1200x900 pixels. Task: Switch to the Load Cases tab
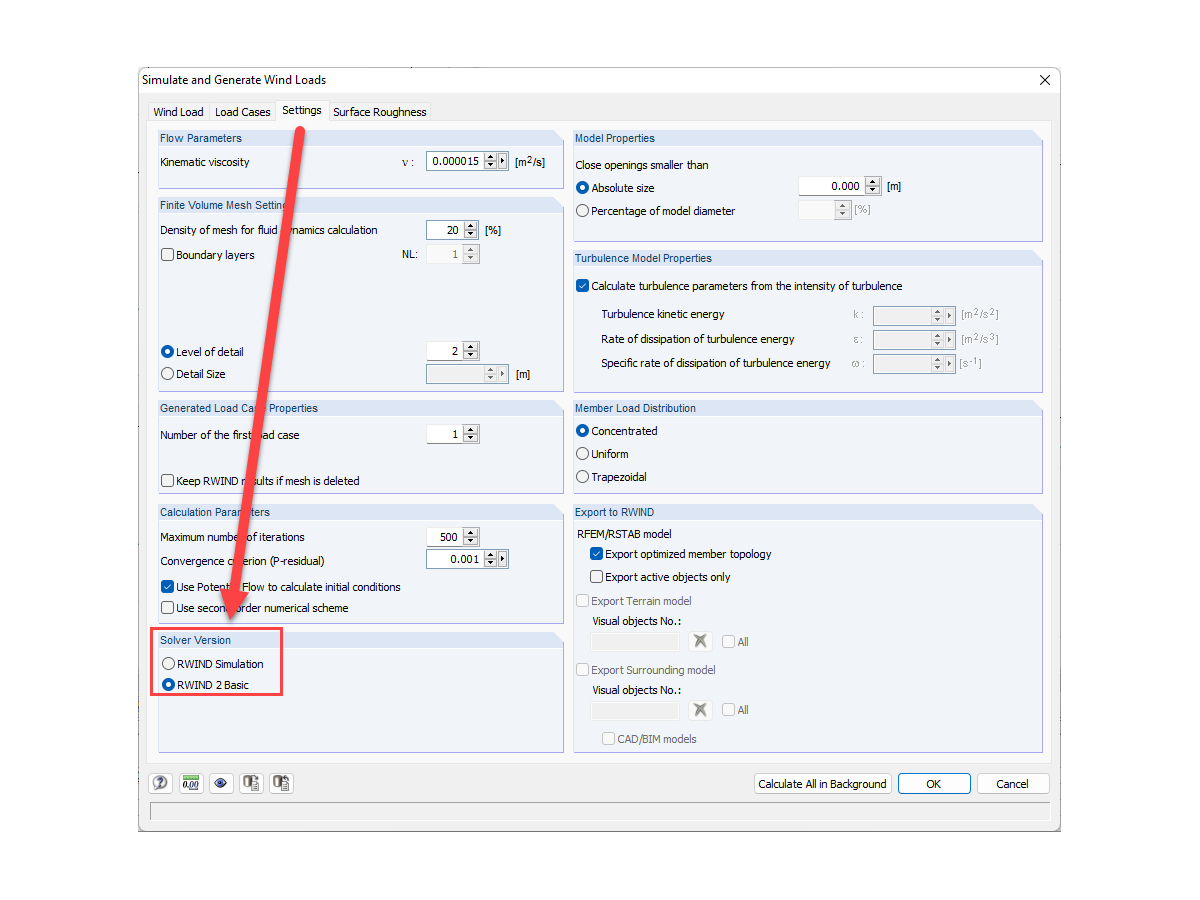[243, 112]
